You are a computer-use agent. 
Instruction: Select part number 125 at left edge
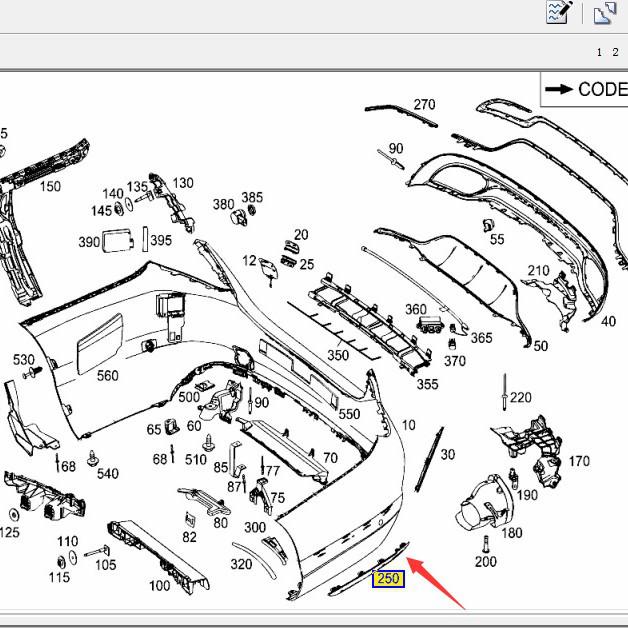coord(9,533)
